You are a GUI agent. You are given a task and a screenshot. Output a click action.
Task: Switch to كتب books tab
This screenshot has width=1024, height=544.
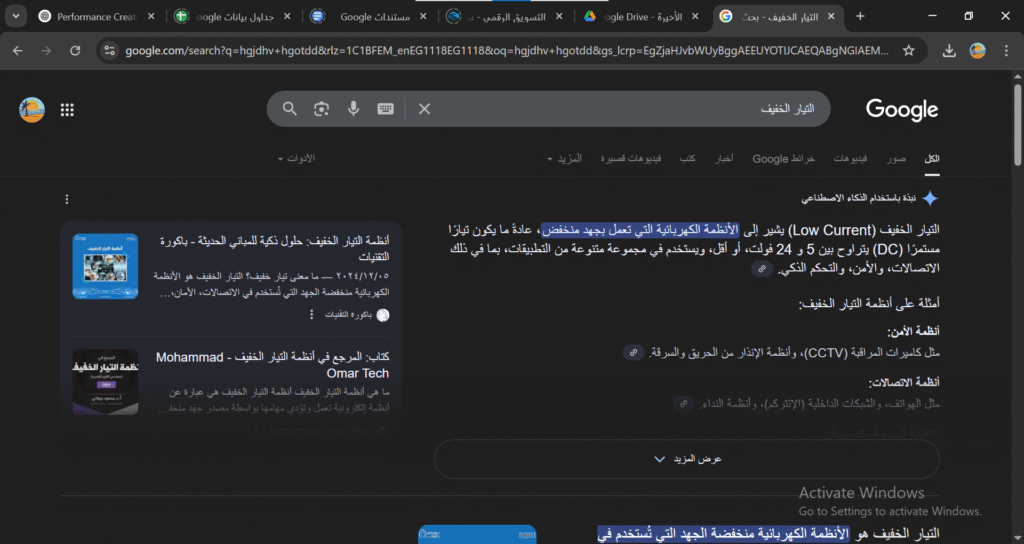687,159
